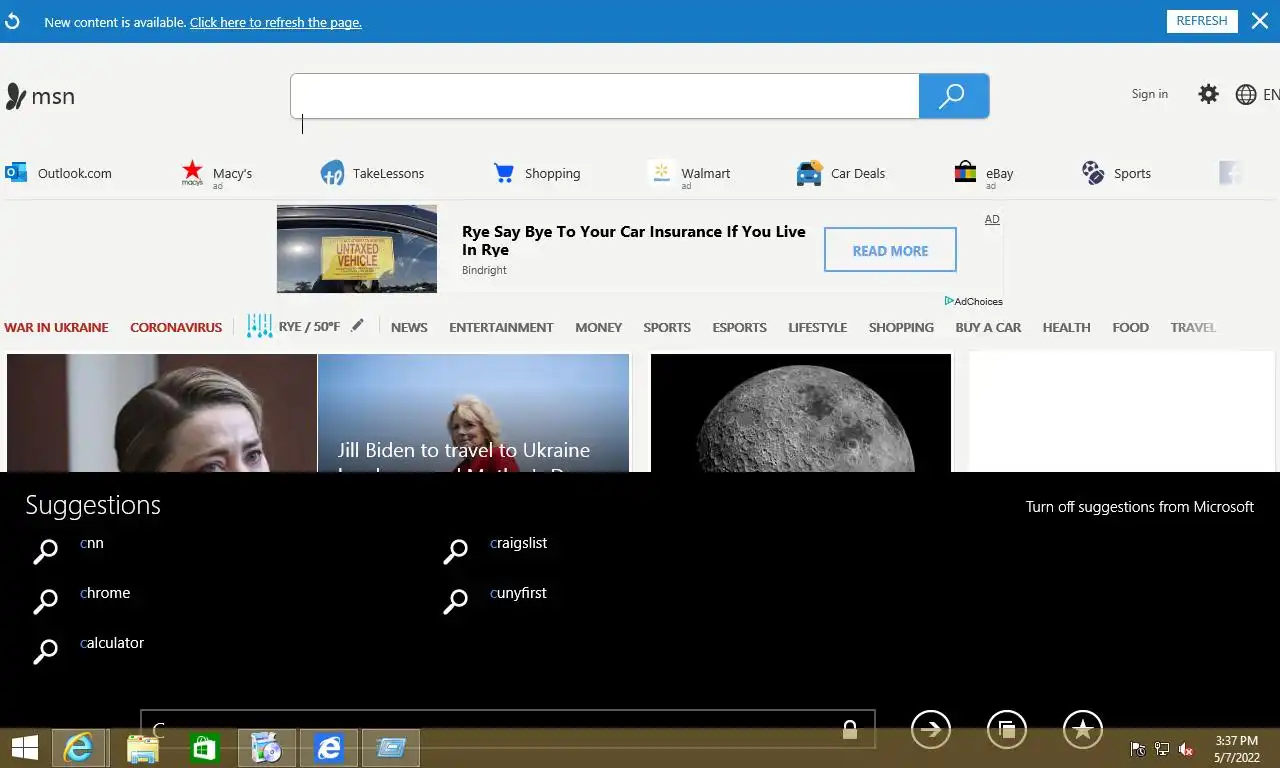Open the Outlook.com shortcut
1280x768 pixels.
pyautogui.click(x=58, y=173)
